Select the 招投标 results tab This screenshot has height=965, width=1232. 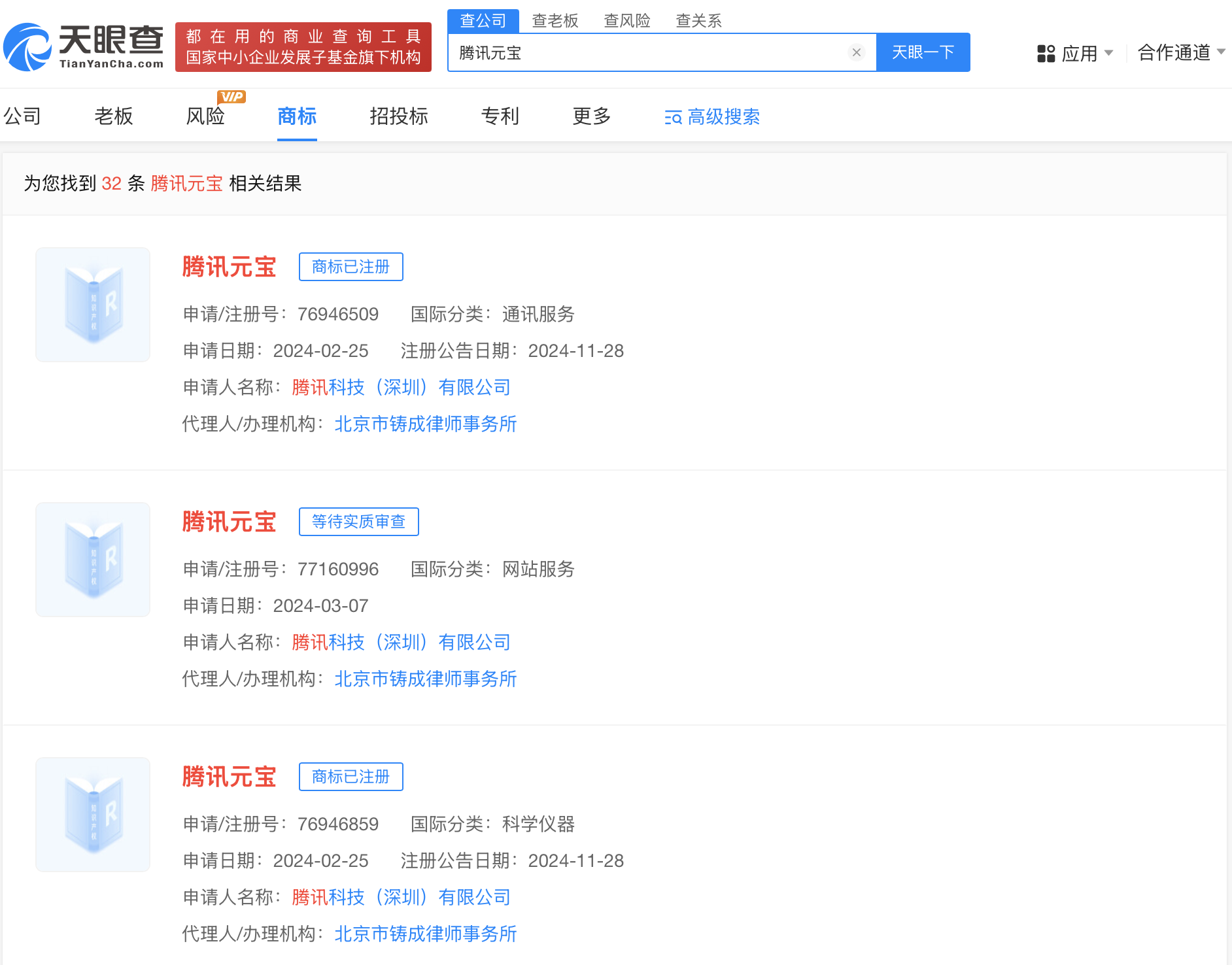pos(399,116)
